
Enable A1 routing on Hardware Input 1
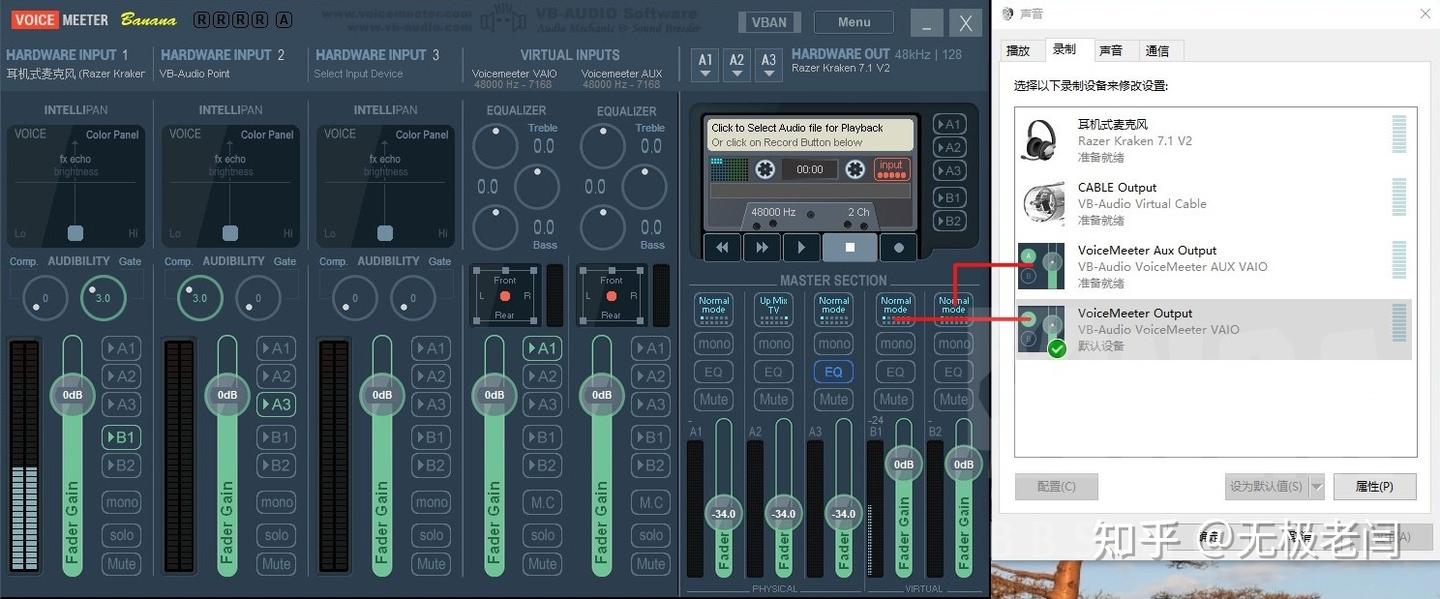pos(121,348)
